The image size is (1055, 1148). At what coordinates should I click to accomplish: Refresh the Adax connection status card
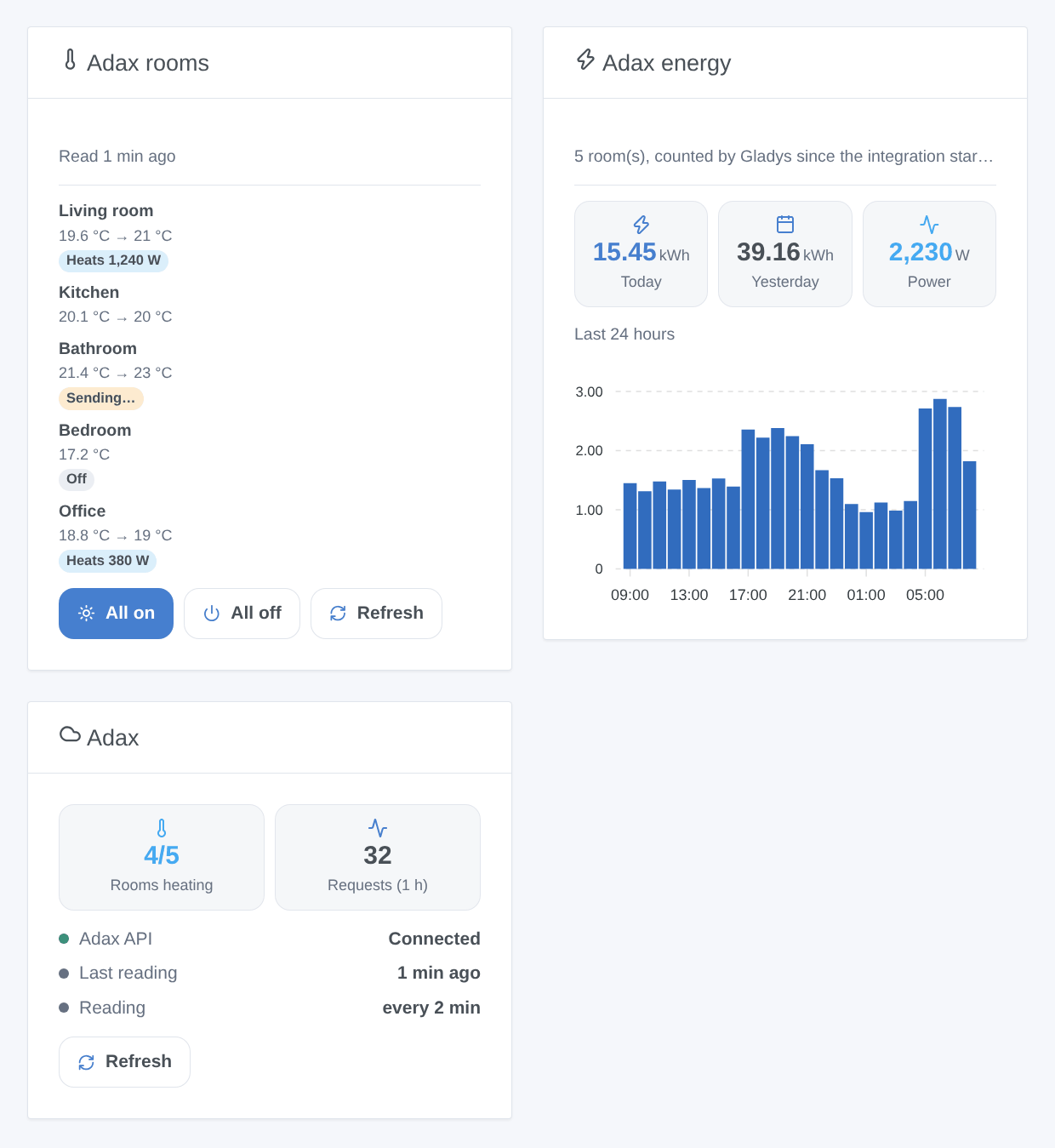click(x=124, y=1062)
